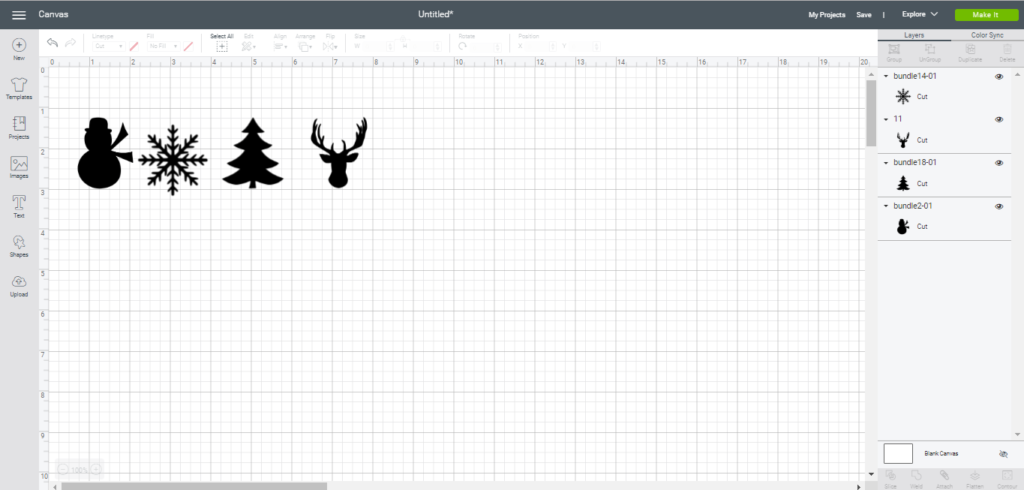Viewport: 1024px width, 490px height.
Task: Hide the bundle14-01 layer
Action: coord(999,76)
